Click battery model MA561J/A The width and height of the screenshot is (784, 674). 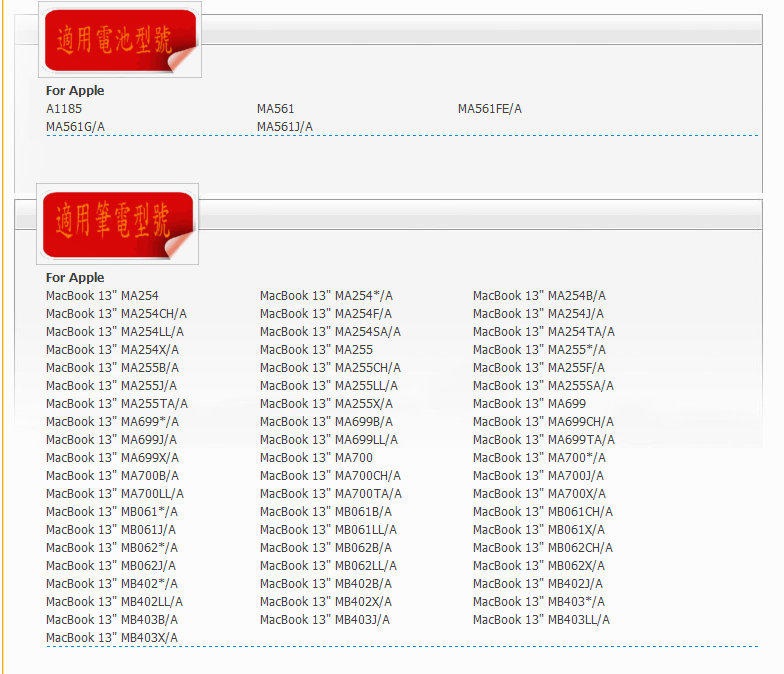pyautogui.click(x=284, y=126)
